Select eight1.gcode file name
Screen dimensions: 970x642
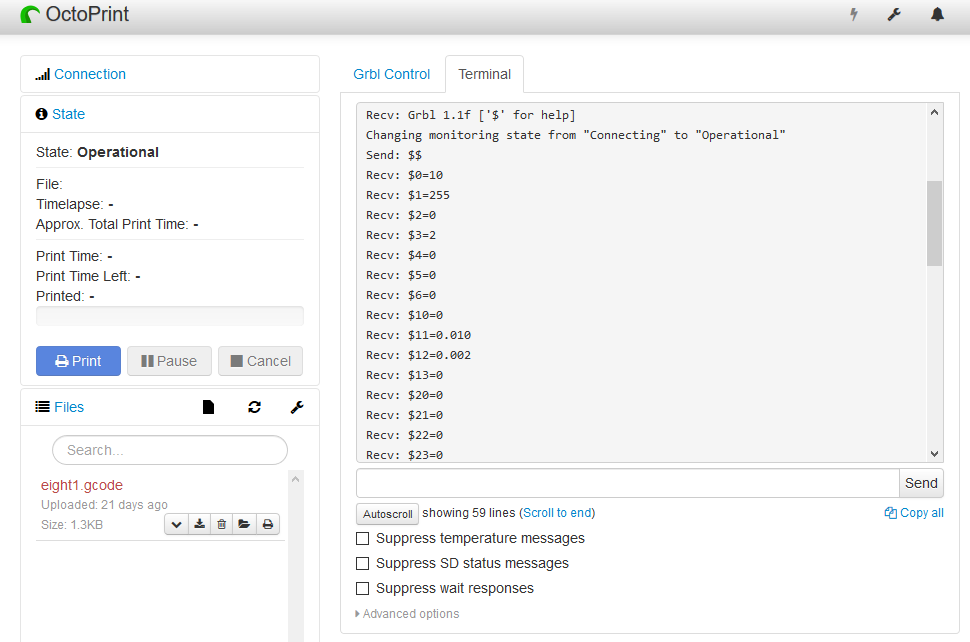(82, 486)
